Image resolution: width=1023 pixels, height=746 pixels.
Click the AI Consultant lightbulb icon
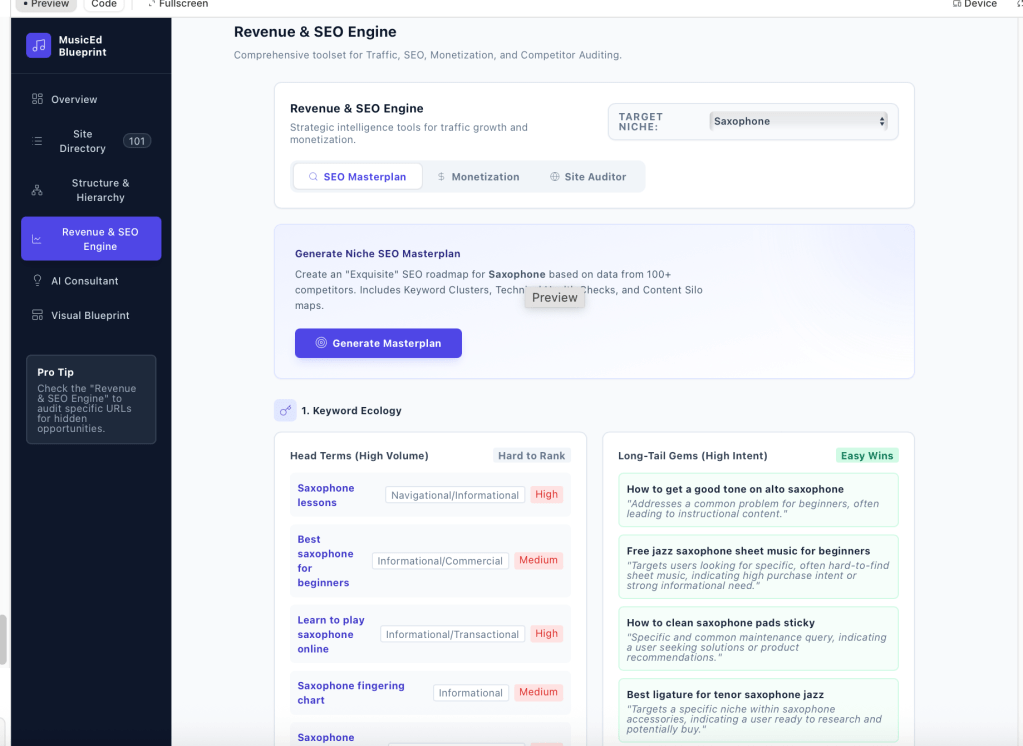point(37,281)
